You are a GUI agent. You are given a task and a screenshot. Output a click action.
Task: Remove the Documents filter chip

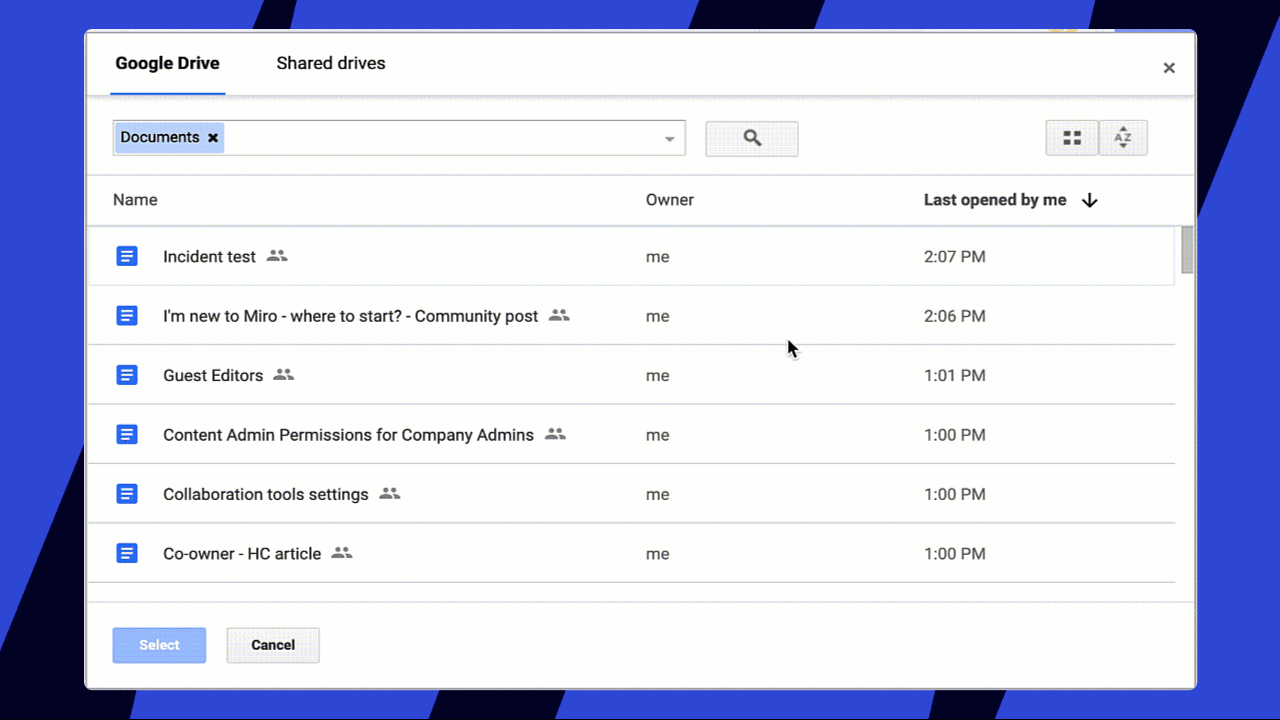pos(212,137)
